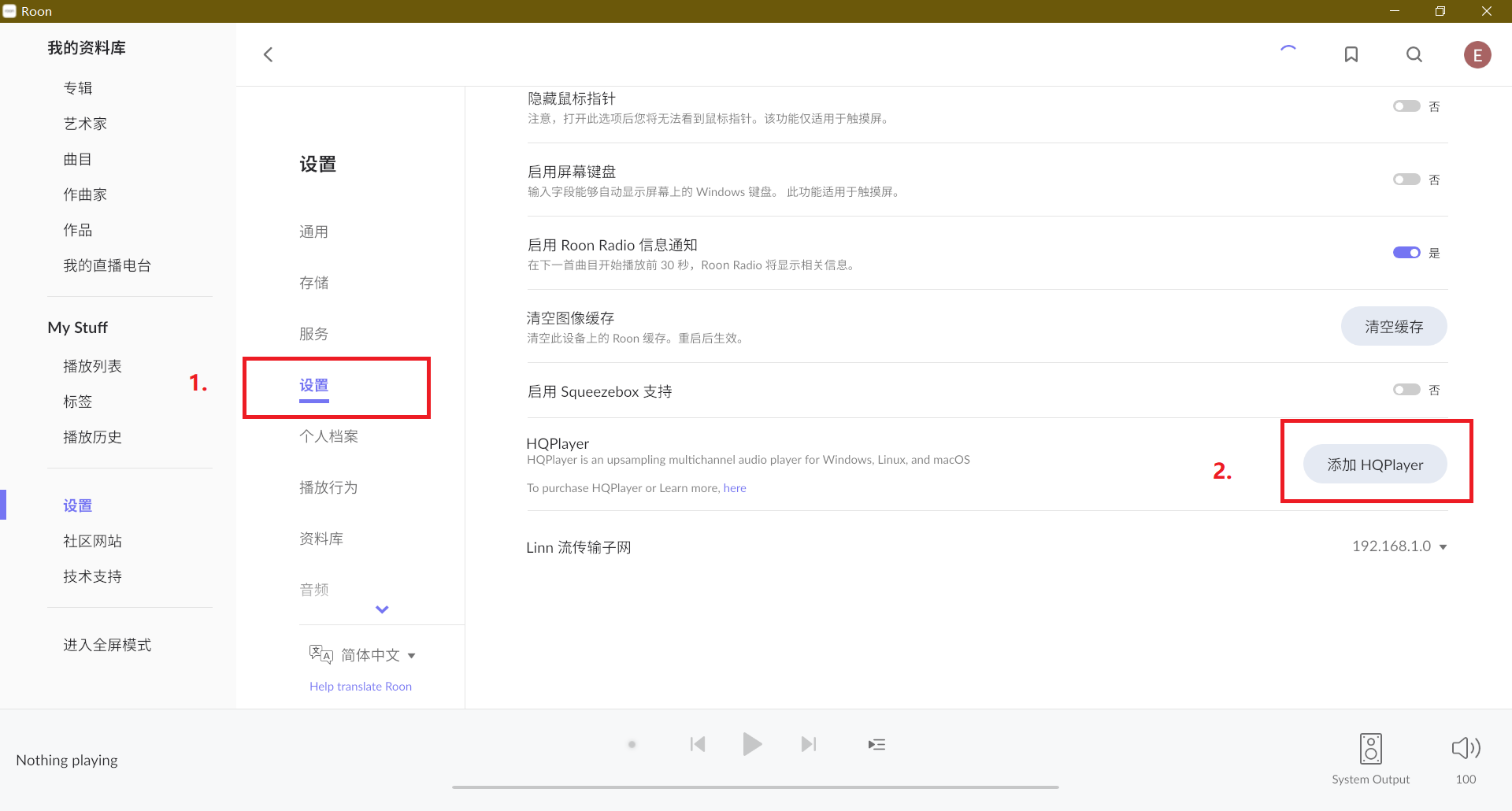Open the Linn streaming subnet dropdown
Image resolution: width=1512 pixels, height=811 pixels.
click(x=1399, y=546)
